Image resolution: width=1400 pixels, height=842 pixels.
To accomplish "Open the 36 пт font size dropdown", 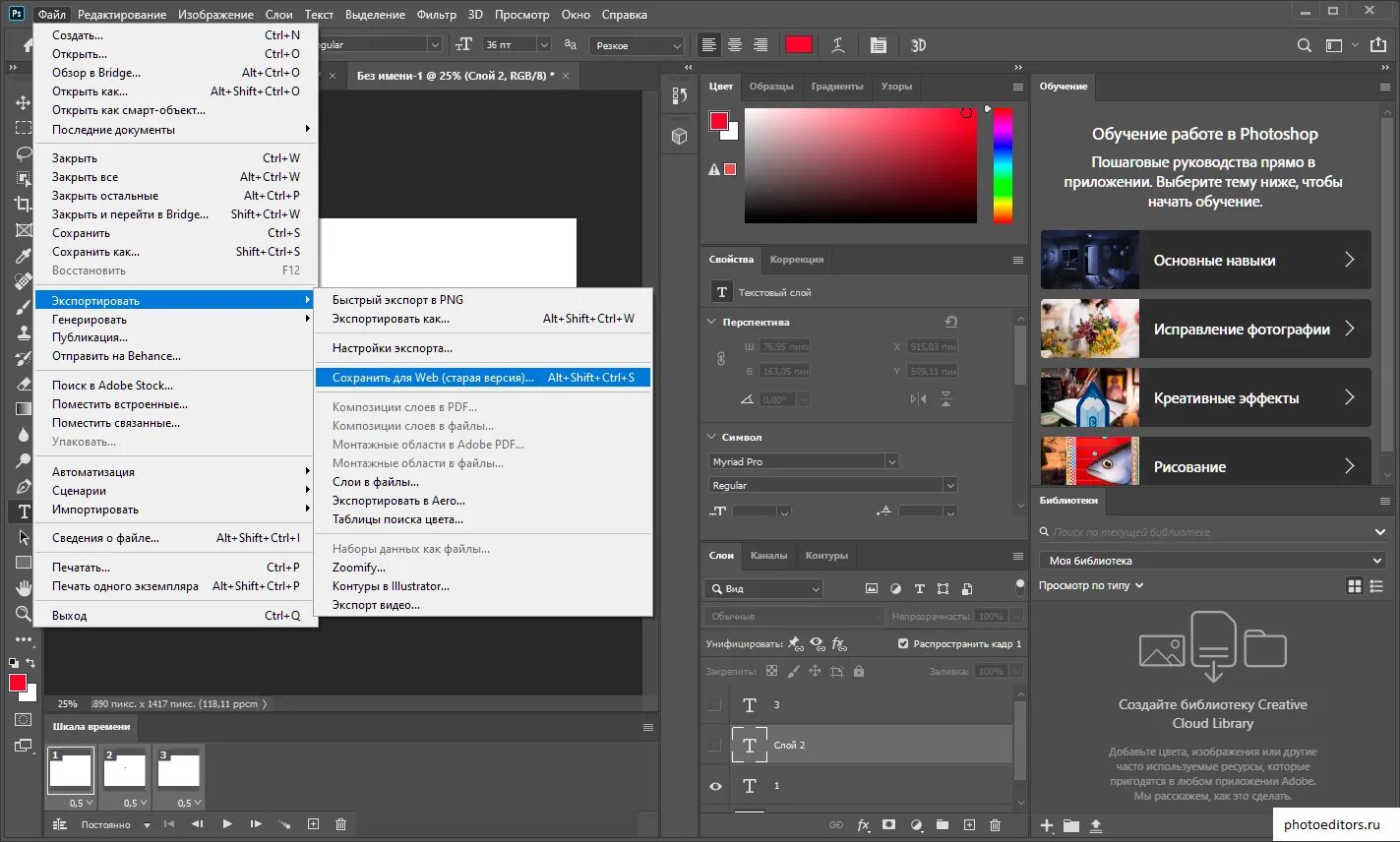I will [x=543, y=45].
